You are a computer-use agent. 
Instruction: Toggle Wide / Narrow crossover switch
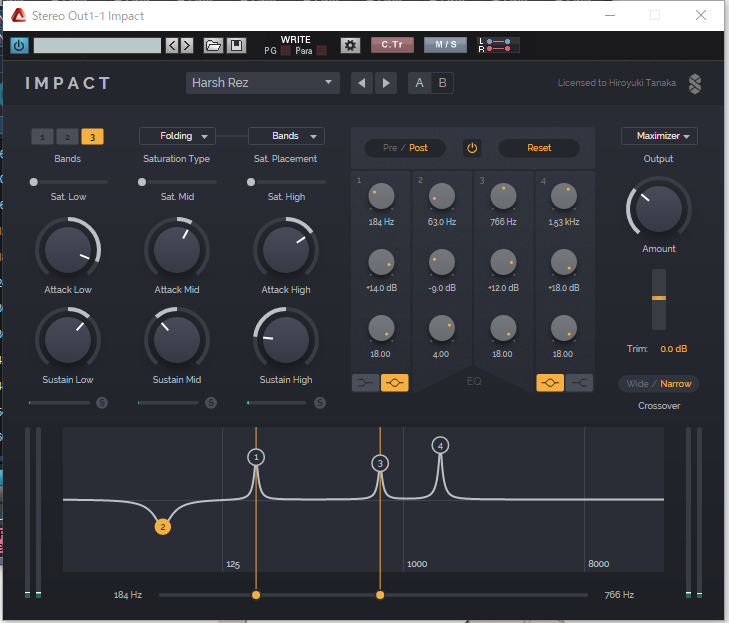(x=658, y=384)
